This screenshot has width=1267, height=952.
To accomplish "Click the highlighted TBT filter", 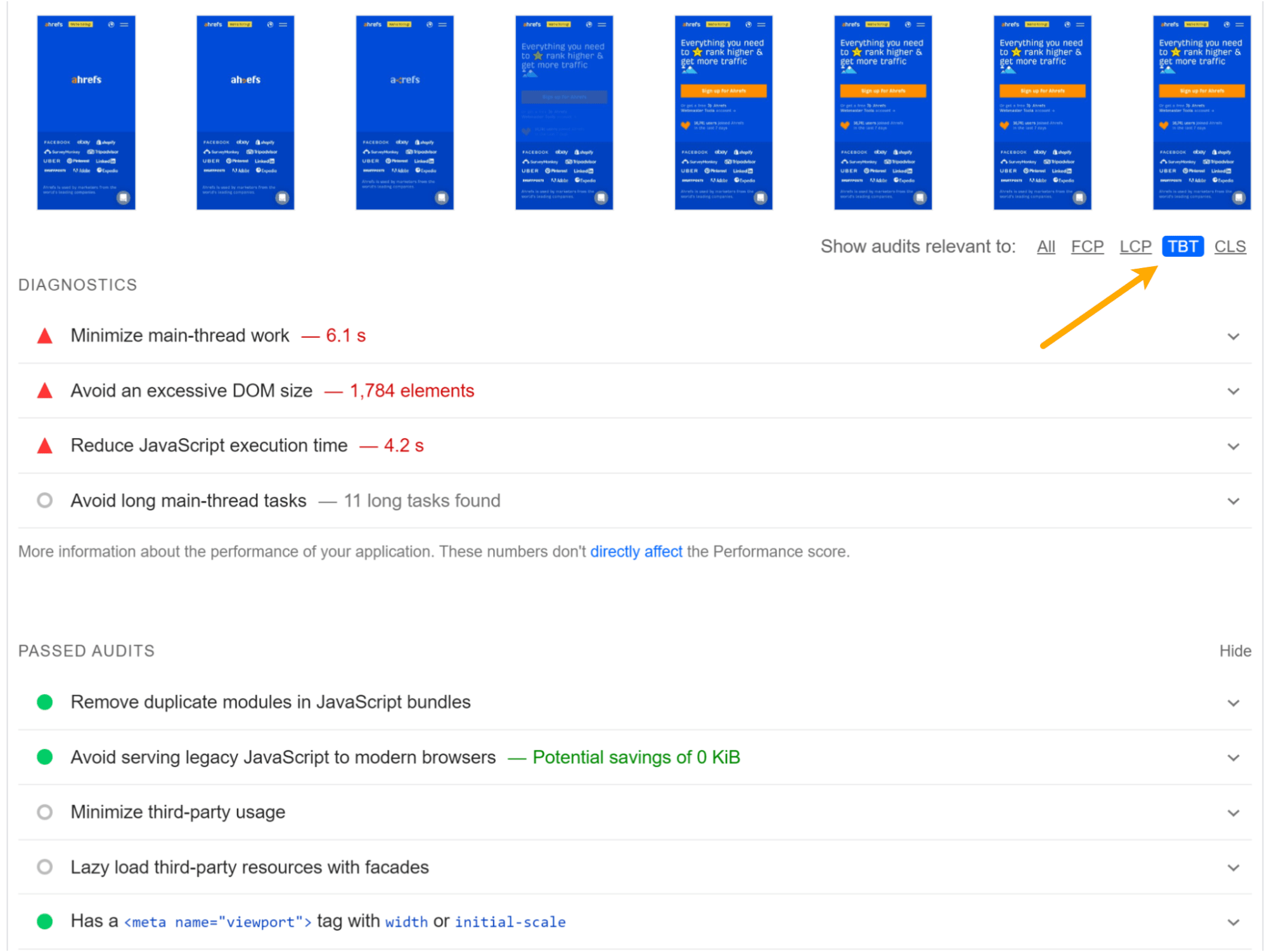I will pos(1182,247).
